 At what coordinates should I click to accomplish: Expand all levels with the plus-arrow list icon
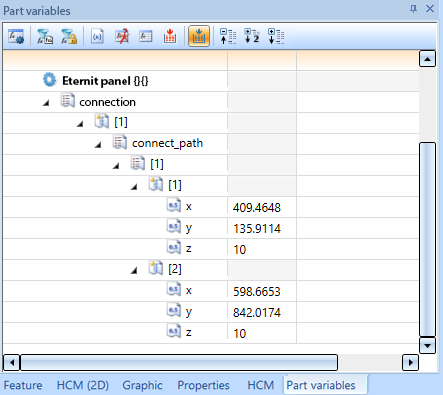276,36
